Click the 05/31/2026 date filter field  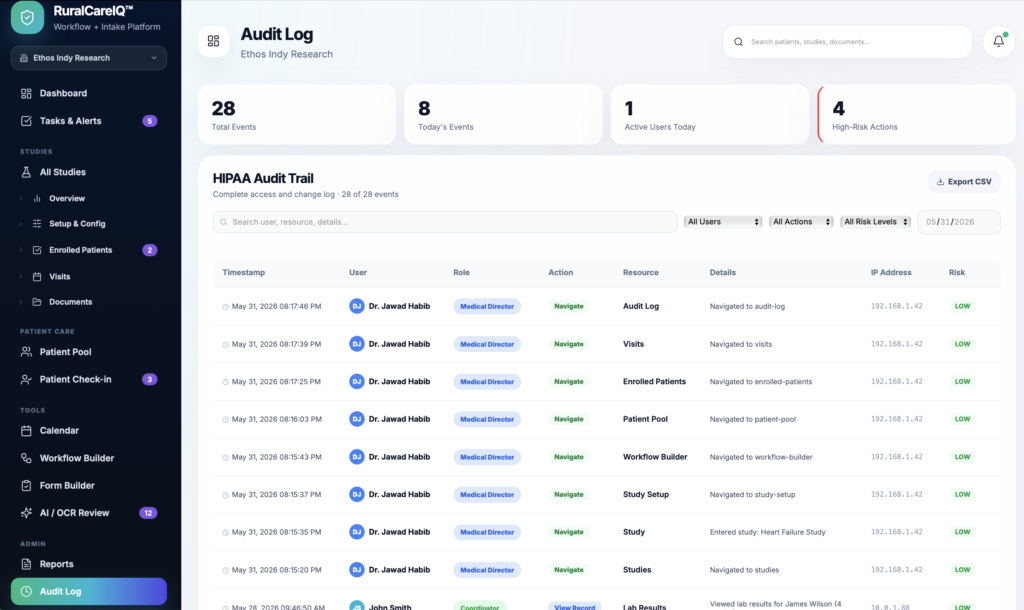coord(959,222)
